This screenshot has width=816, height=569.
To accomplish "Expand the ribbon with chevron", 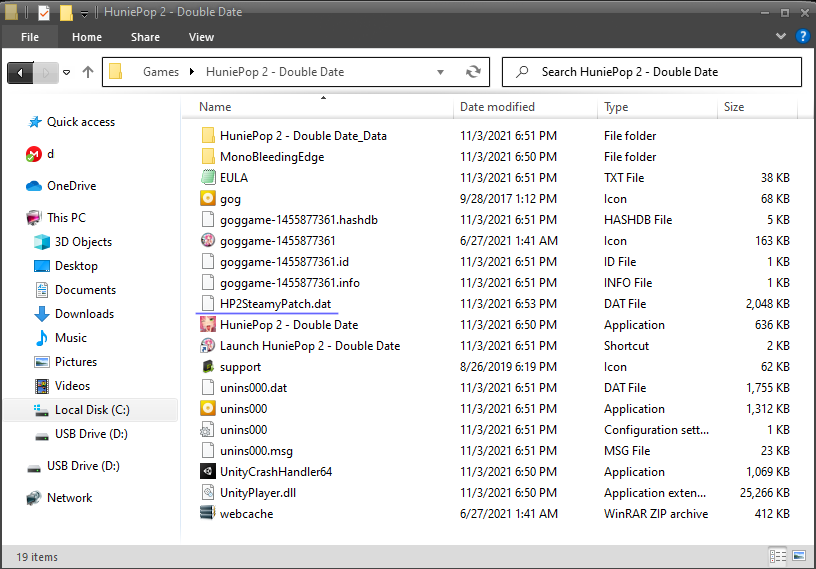I will (781, 36).
